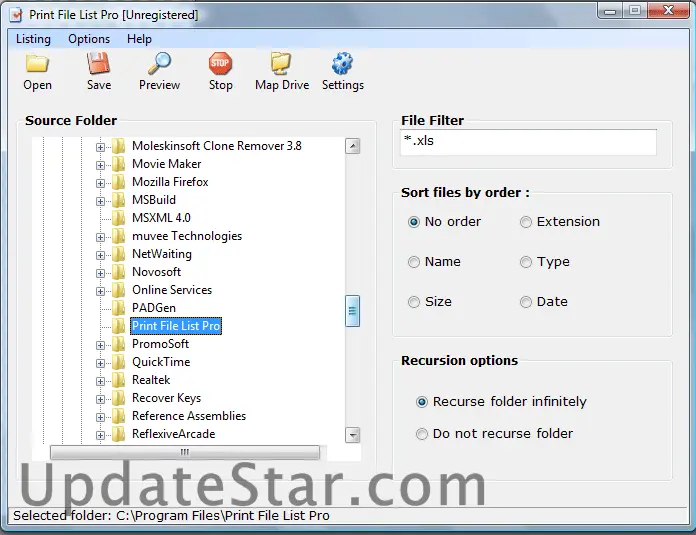
Task: Click the app icon in title bar
Action: click(x=16, y=15)
